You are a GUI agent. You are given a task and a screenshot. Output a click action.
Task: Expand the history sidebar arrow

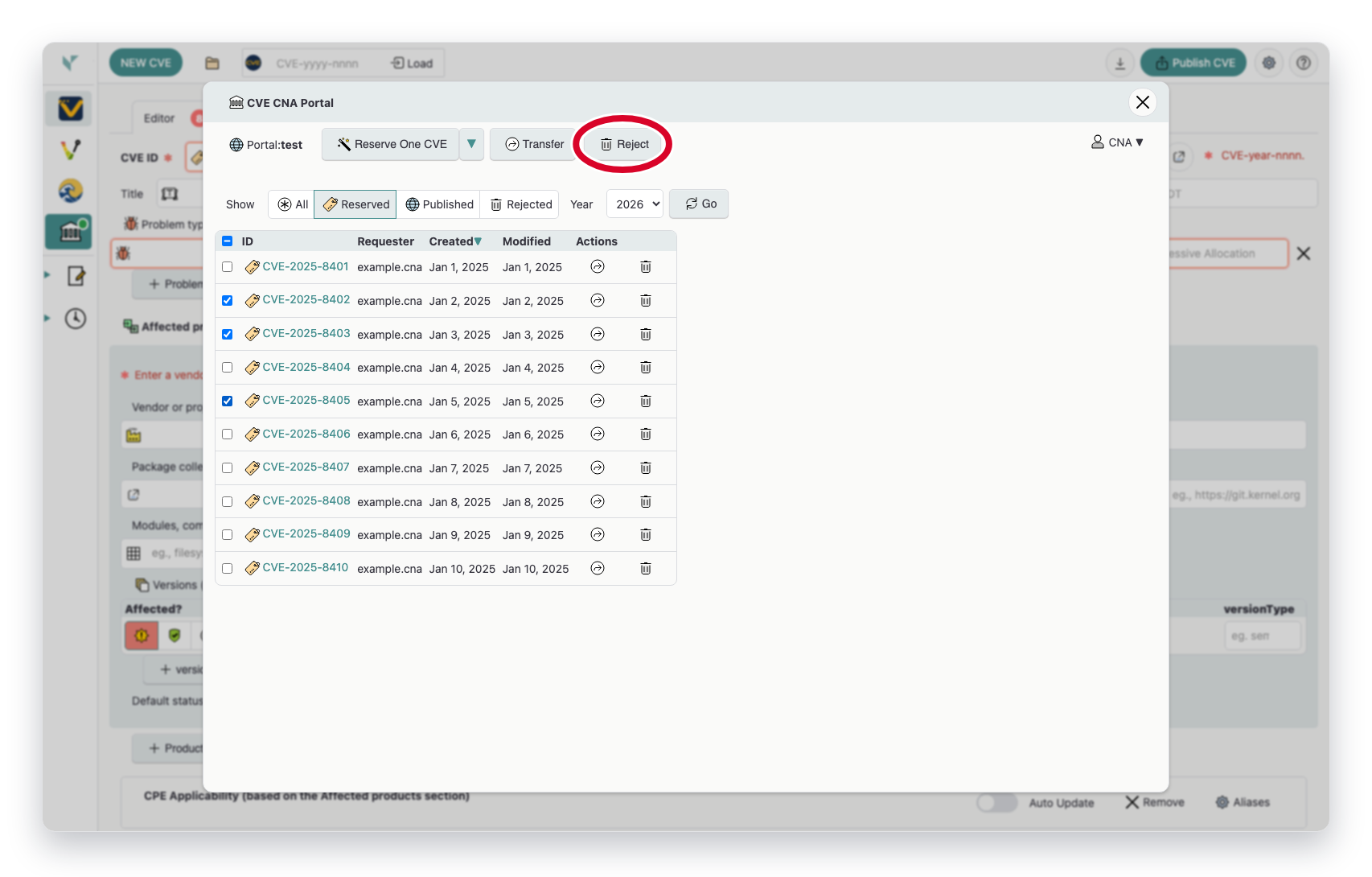(47, 319)
